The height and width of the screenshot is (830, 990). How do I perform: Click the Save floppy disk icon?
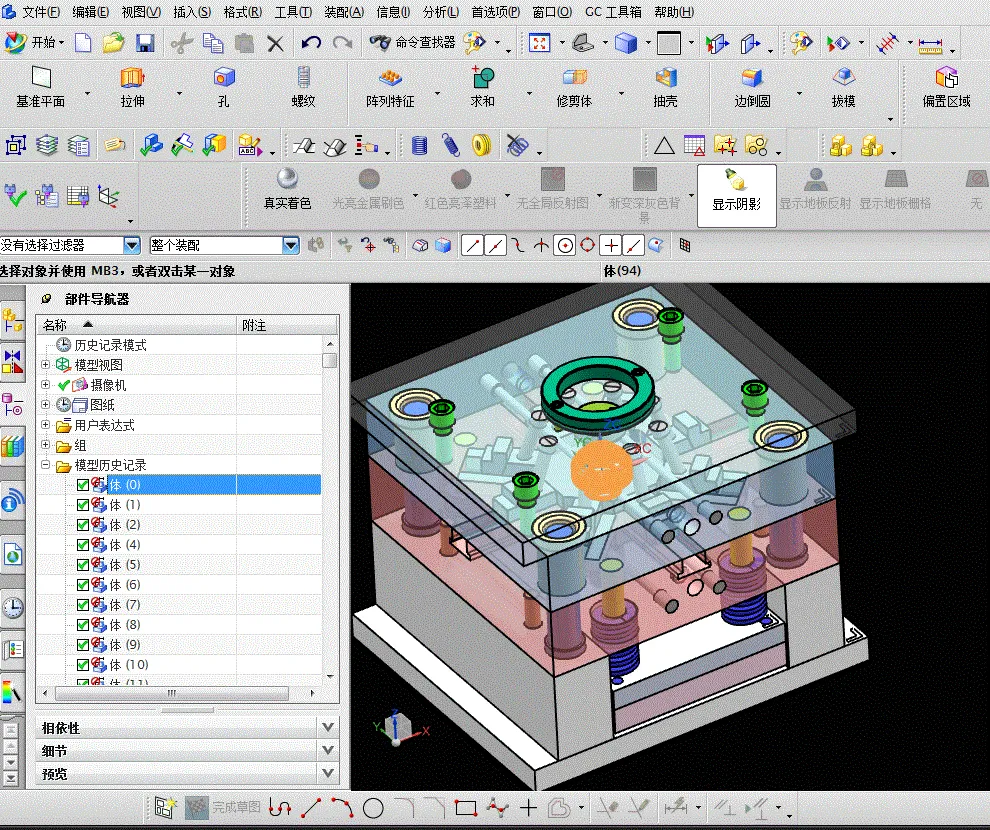click(x=145, y=43)
